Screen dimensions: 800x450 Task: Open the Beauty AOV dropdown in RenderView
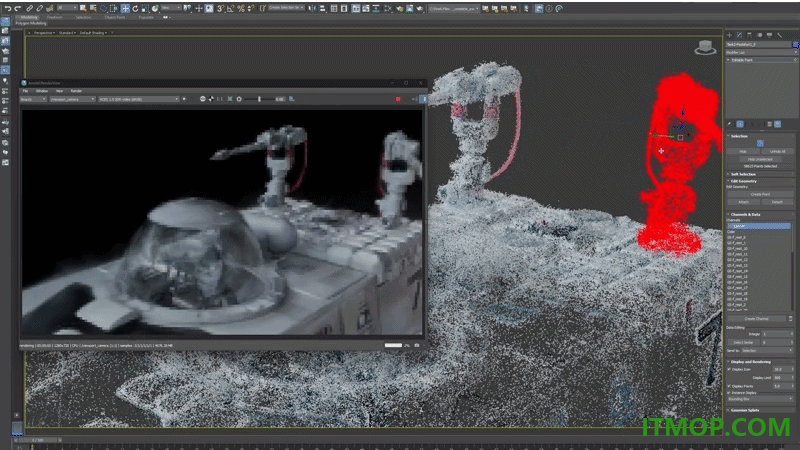click(x=33, y=99)
